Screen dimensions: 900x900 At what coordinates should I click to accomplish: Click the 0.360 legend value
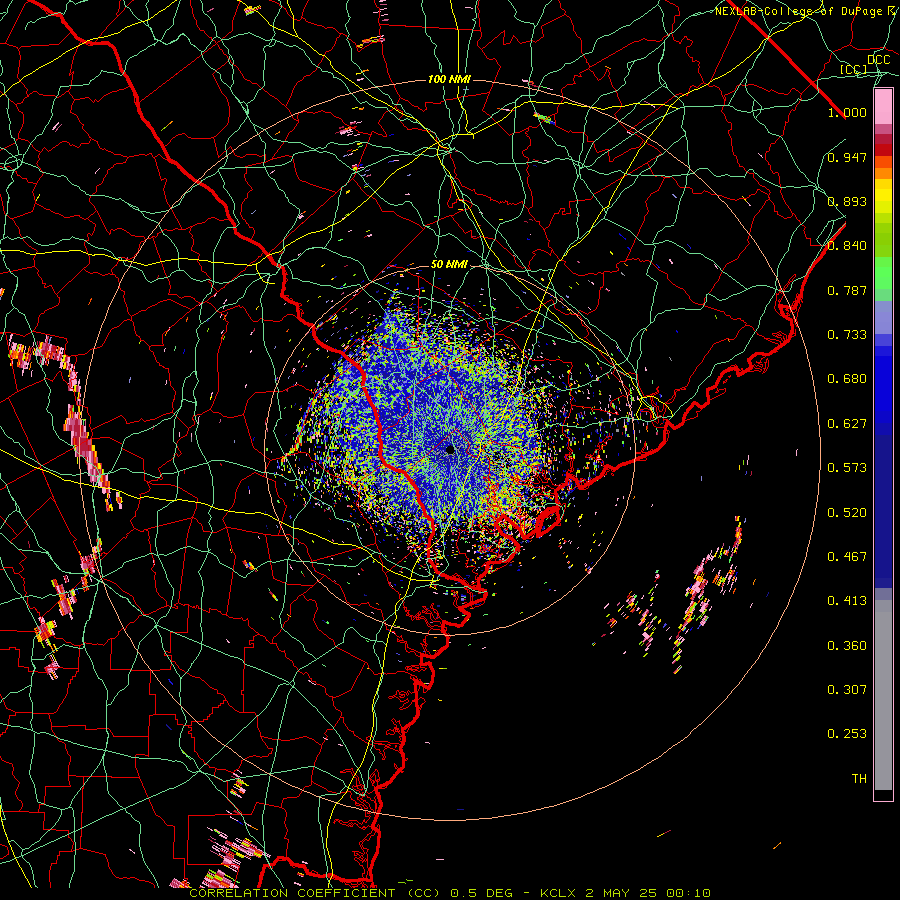click(x=847, y=646)
